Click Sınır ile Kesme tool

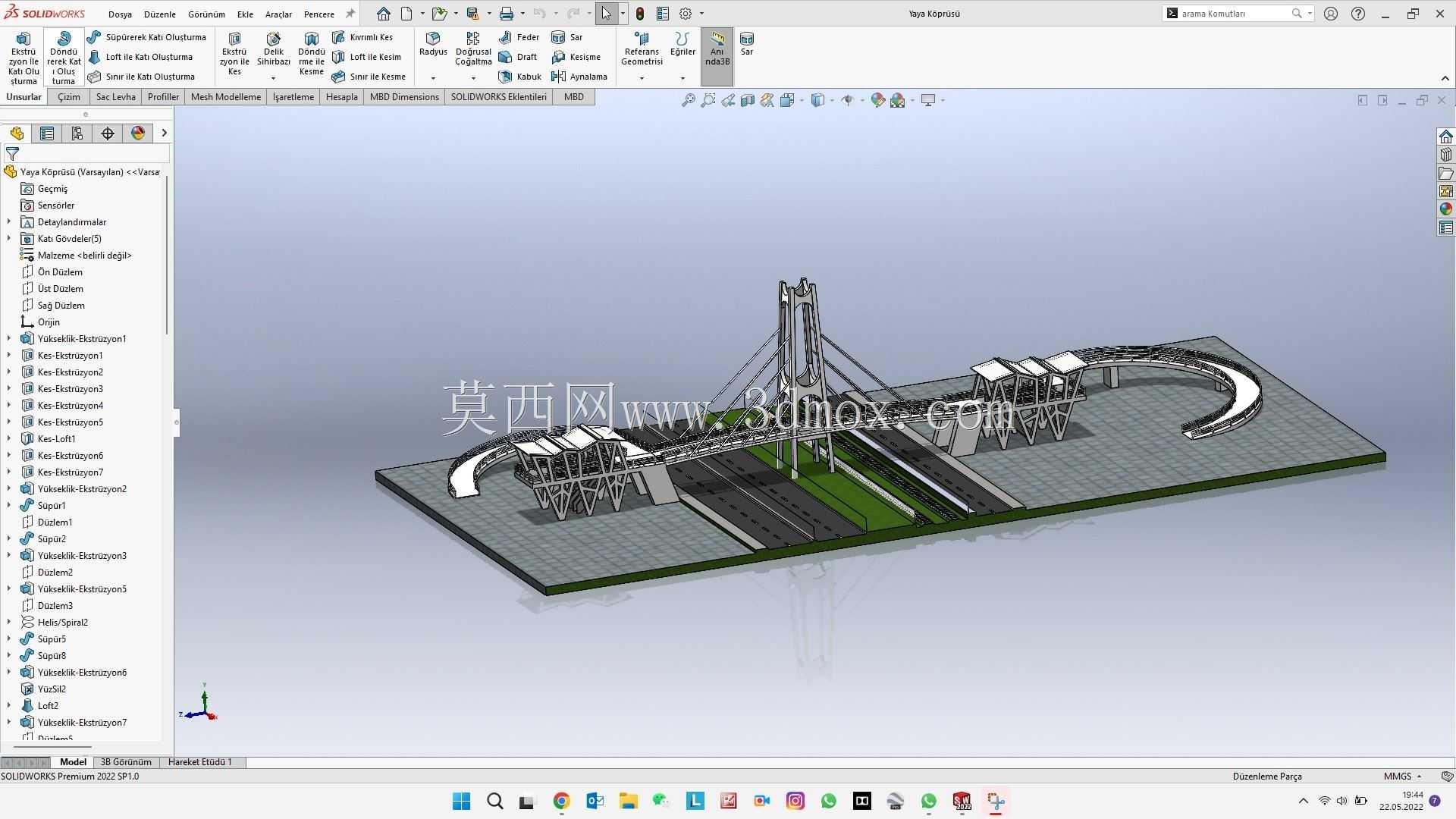coord(369,77)
